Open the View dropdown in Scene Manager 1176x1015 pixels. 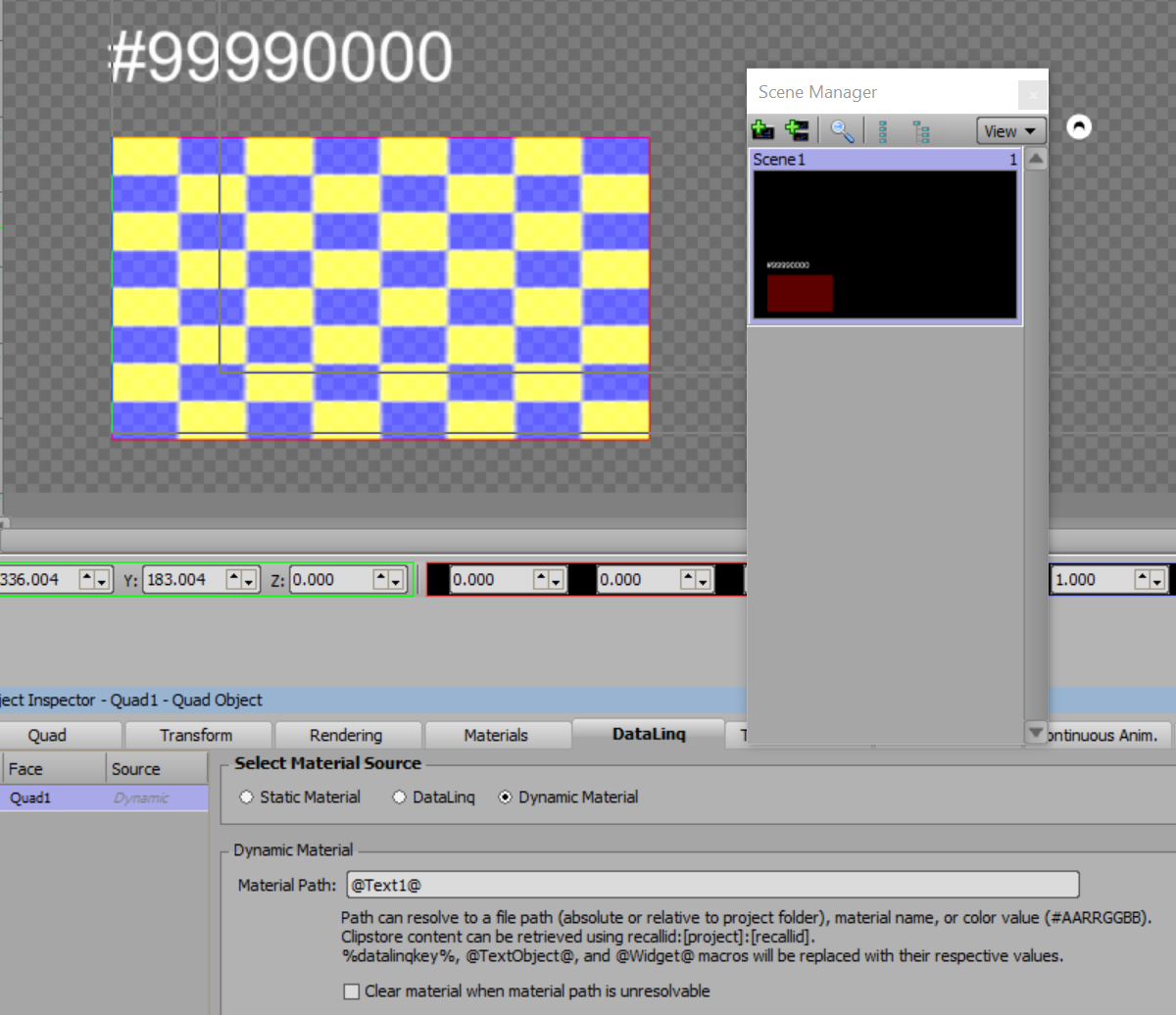[1010, 131]
